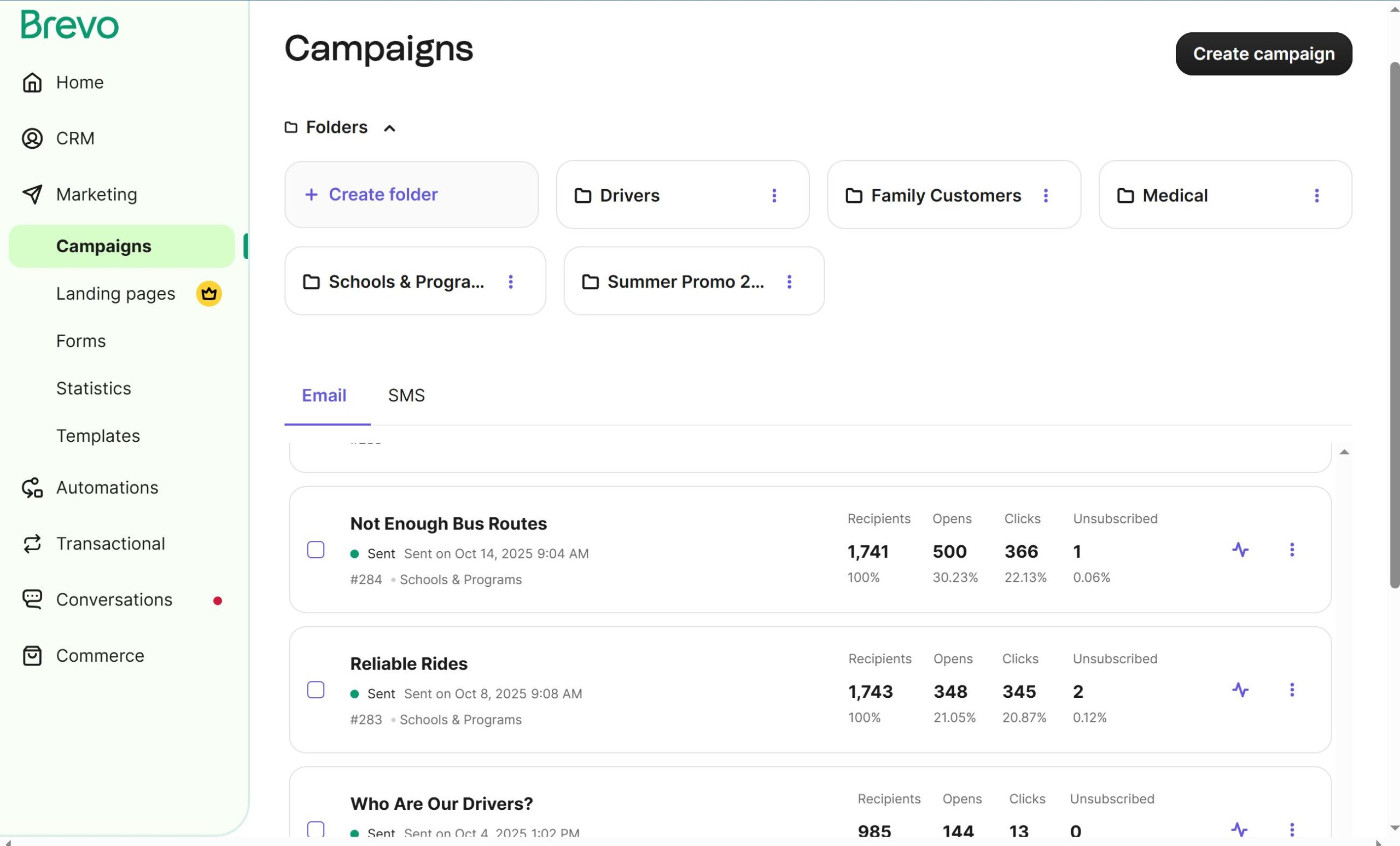Open more options for Who Are Our Drivers?
The height and width of the screenshot is (846, 1400).
tap(1292, 830)
